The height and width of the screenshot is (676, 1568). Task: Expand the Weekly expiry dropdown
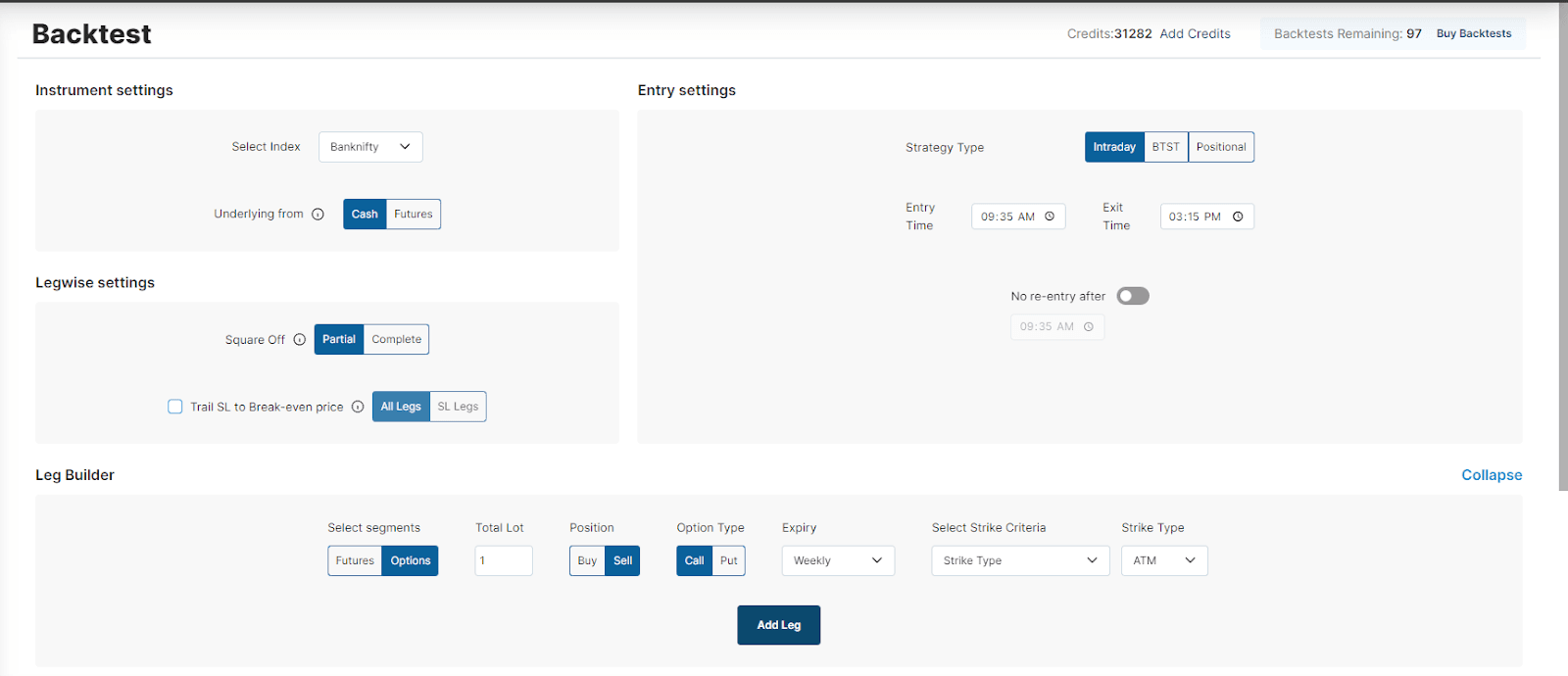coord(838,560)
